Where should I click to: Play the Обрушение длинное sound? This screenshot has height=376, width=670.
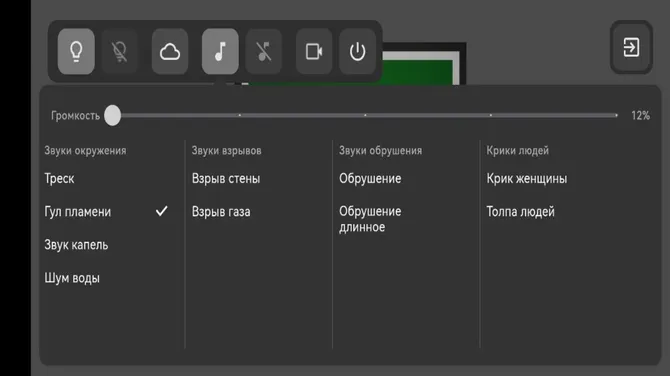click(370, 219)
